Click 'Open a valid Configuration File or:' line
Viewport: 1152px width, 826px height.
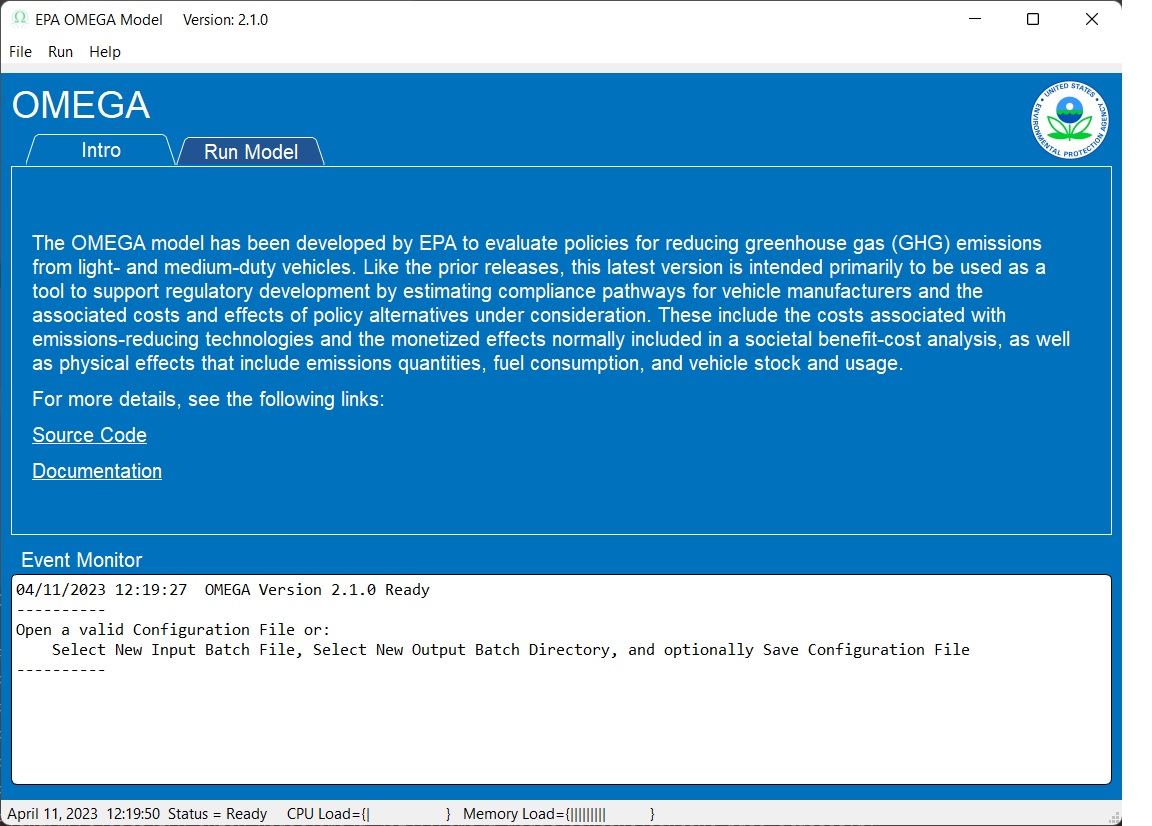(173, 630)
